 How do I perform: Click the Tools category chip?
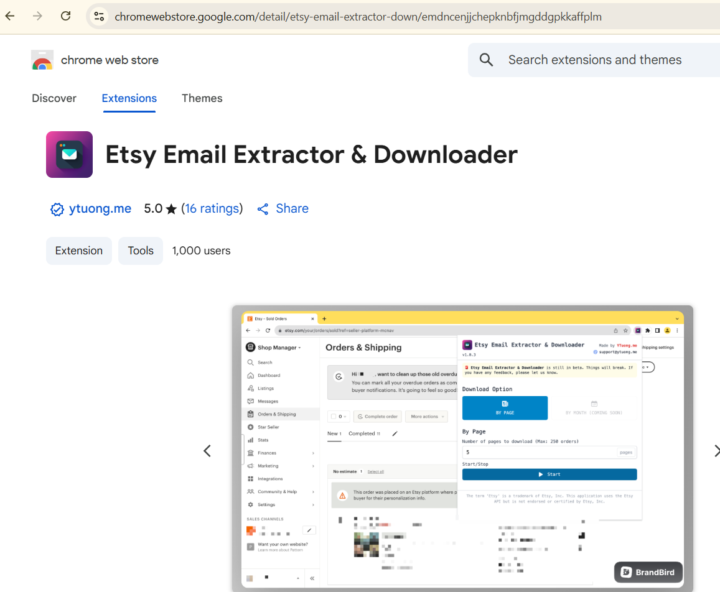click(x=141, y=251)
